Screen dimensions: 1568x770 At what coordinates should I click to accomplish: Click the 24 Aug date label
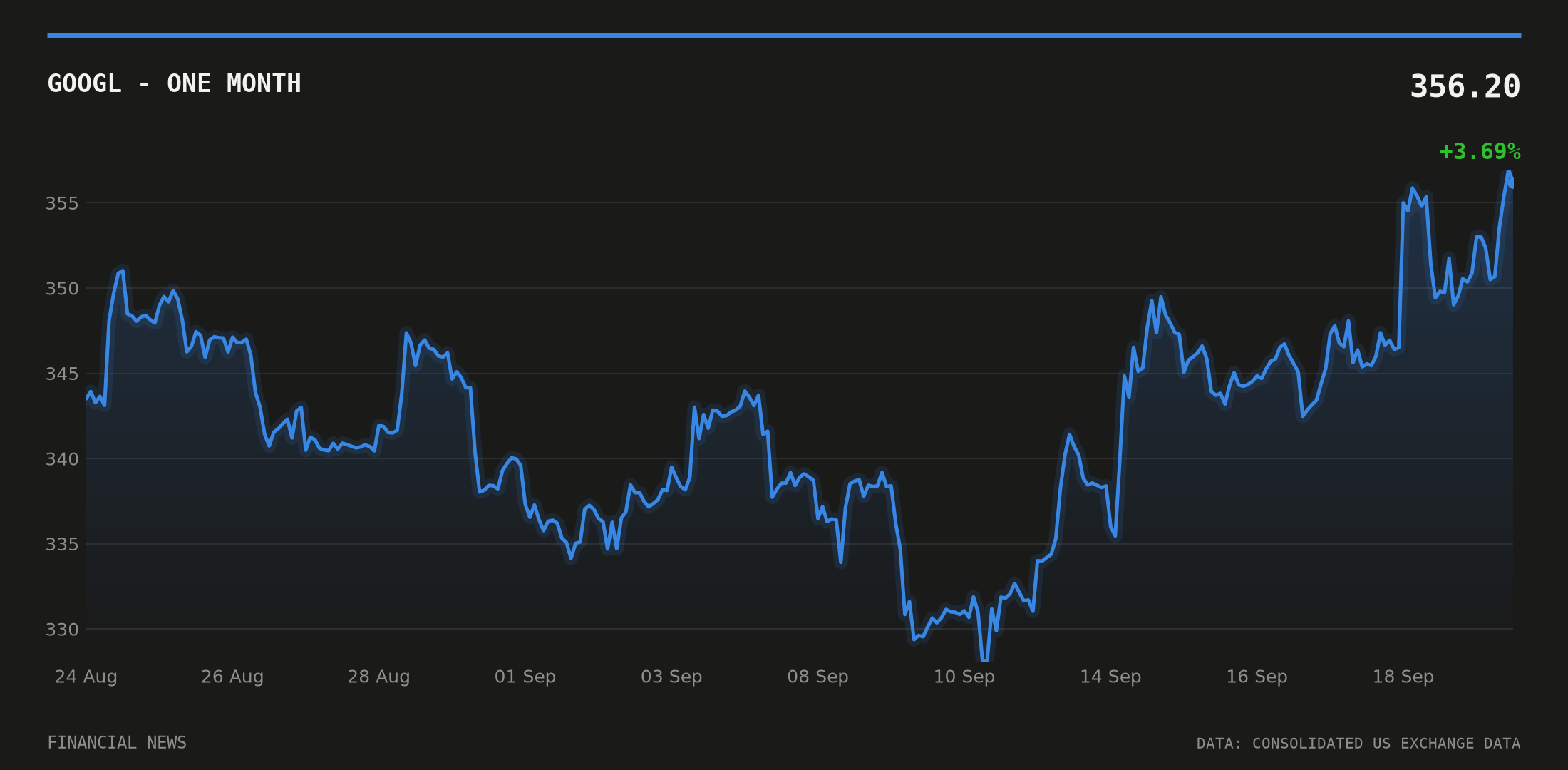point(86,677)
